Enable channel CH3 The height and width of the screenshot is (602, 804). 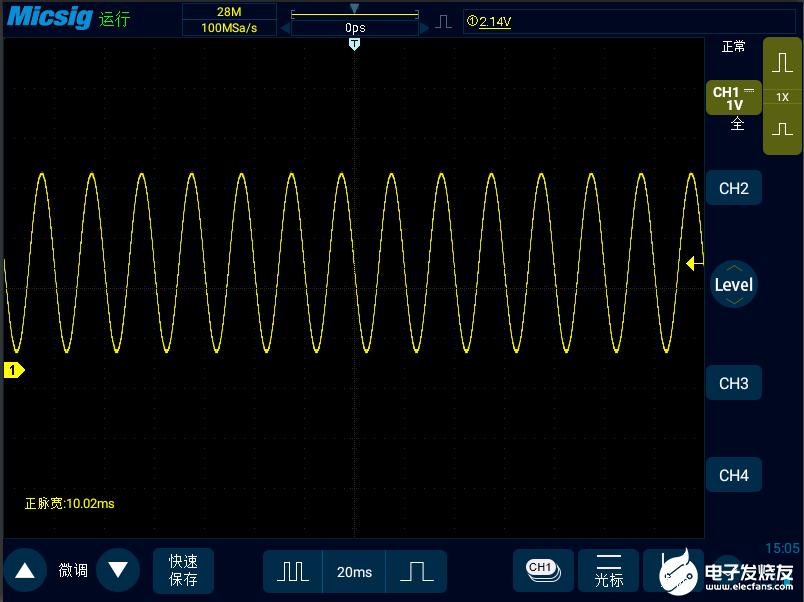[734, 383]
